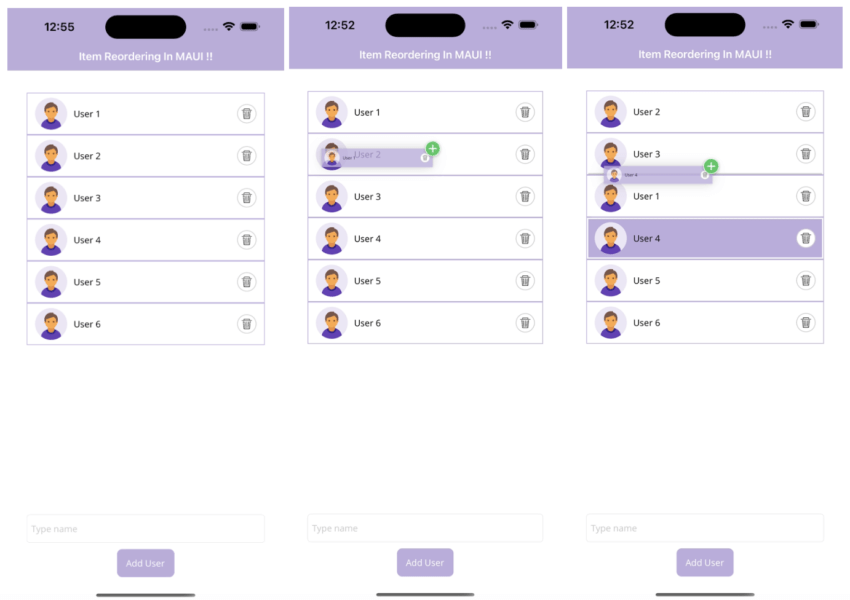The width and height of the screenshot is (850, 600).
Task: Click the Type name input field
Action: [145, 528]
